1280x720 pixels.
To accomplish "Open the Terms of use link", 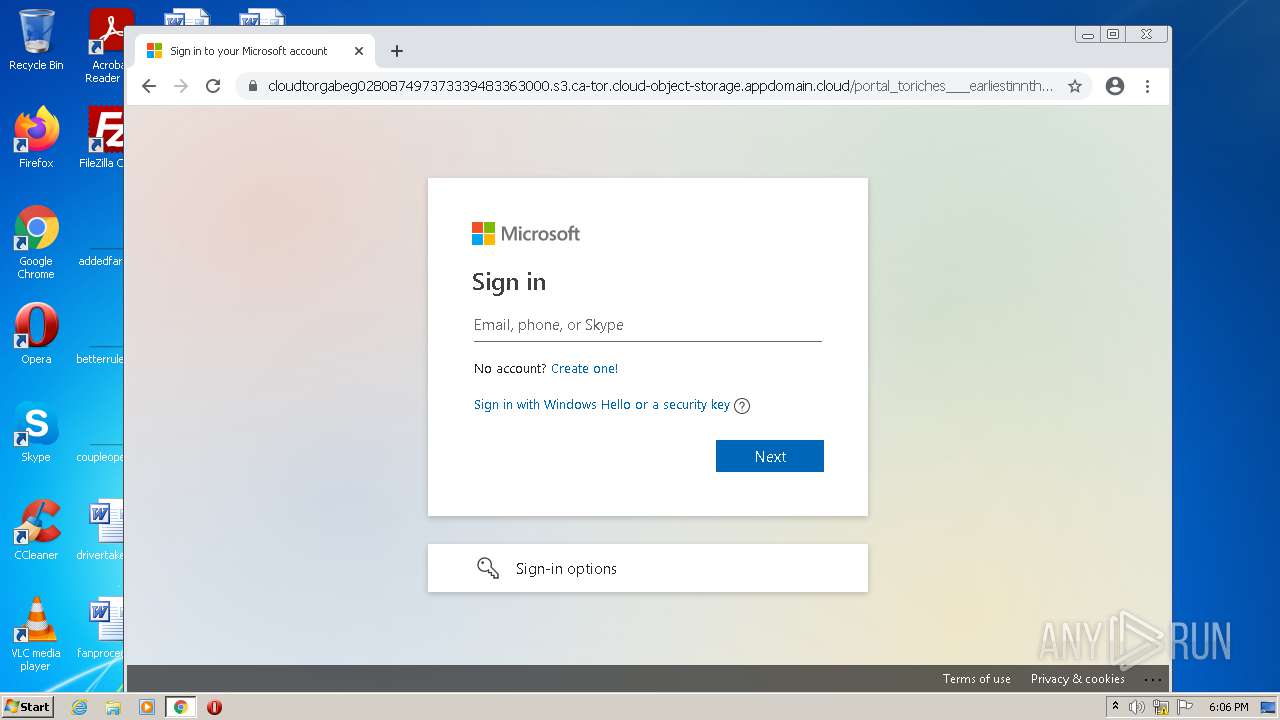I will coord(976,679).
